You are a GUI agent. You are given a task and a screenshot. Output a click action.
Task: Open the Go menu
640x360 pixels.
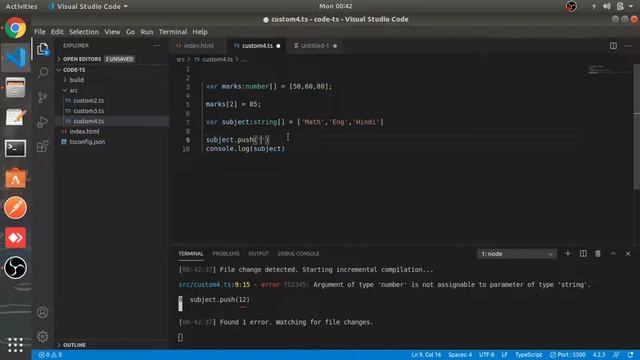tap(130, 32)
